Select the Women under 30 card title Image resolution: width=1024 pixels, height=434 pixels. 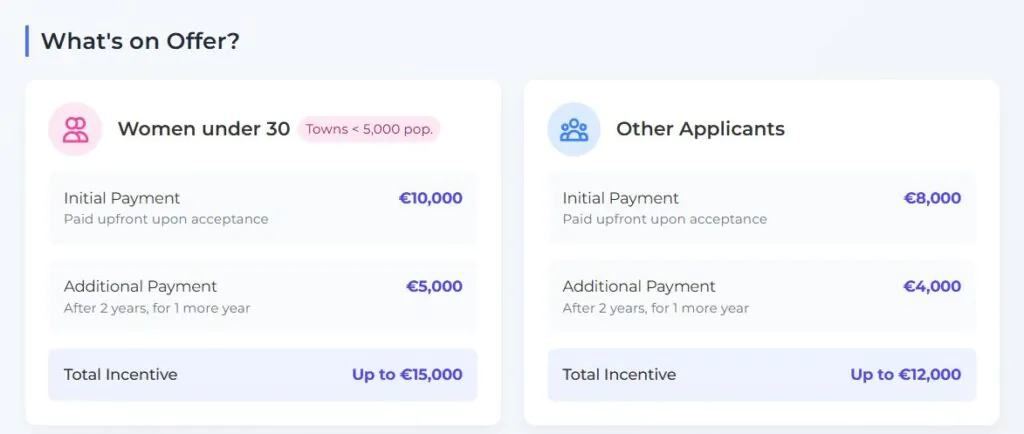(204, 129)
